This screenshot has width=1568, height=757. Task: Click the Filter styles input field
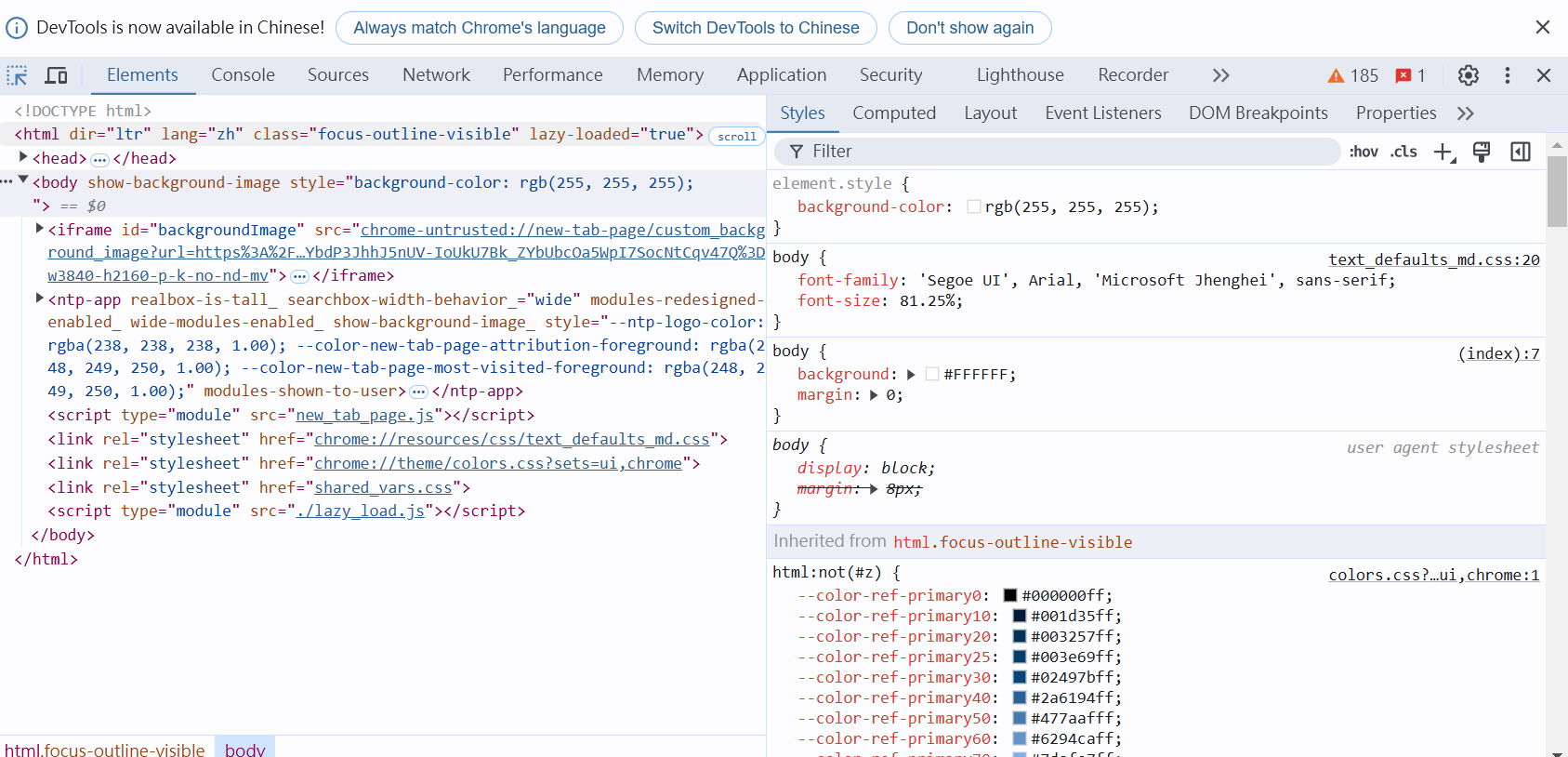point(1060,152)
